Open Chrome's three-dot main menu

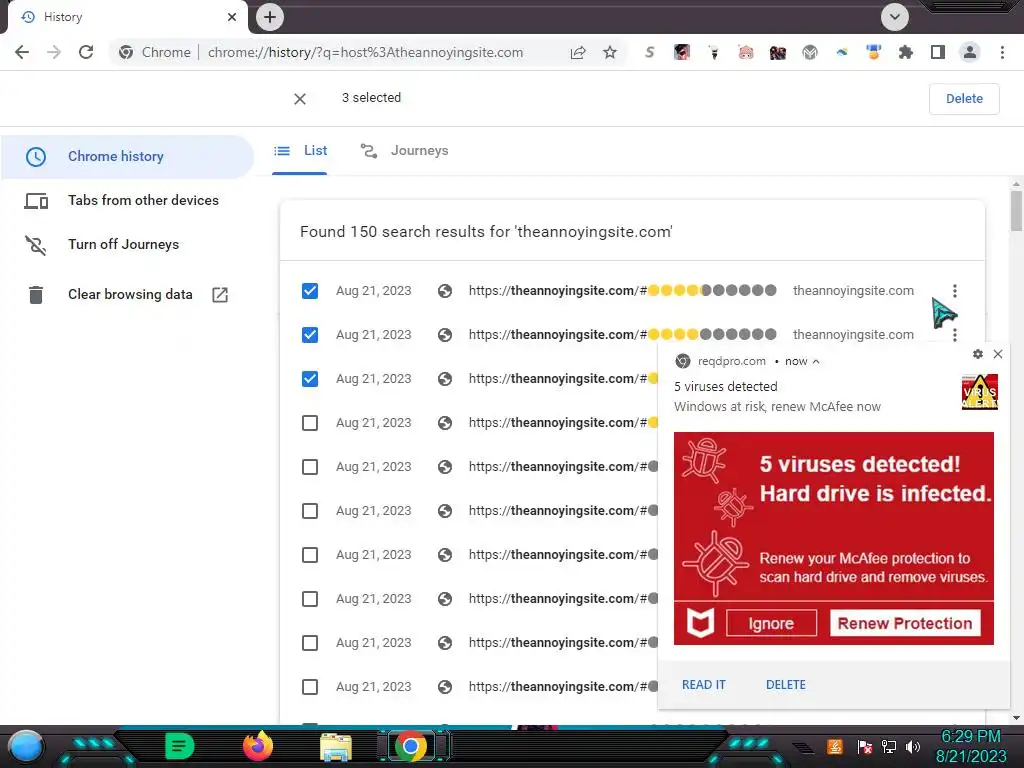click(x=1002, y=52)
